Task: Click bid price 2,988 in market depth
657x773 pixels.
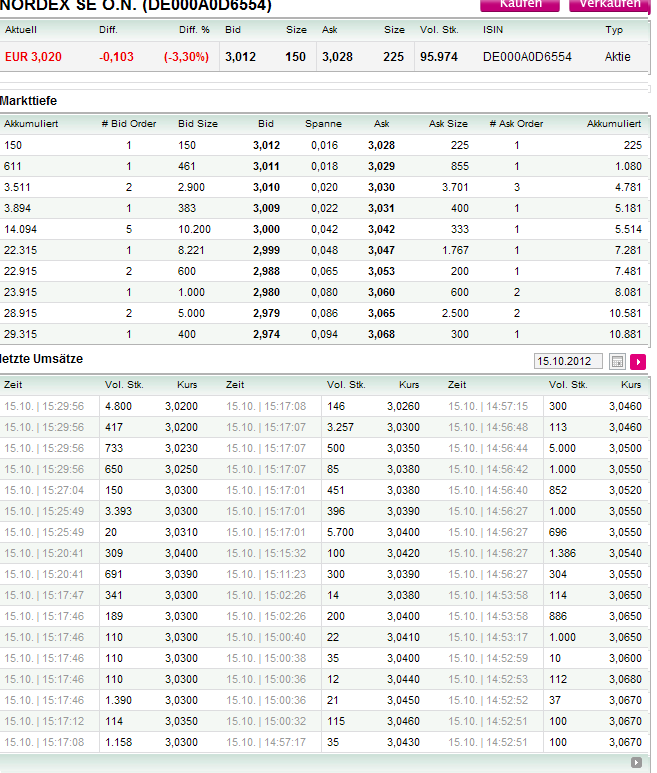Action: point(266,271)
